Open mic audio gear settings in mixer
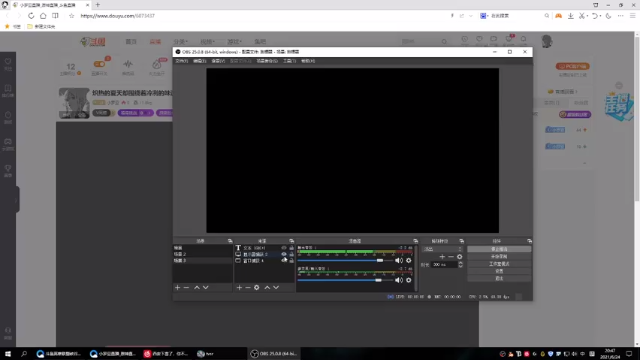Viewport: 640px width, 360px height. click(x=409, y=280)
